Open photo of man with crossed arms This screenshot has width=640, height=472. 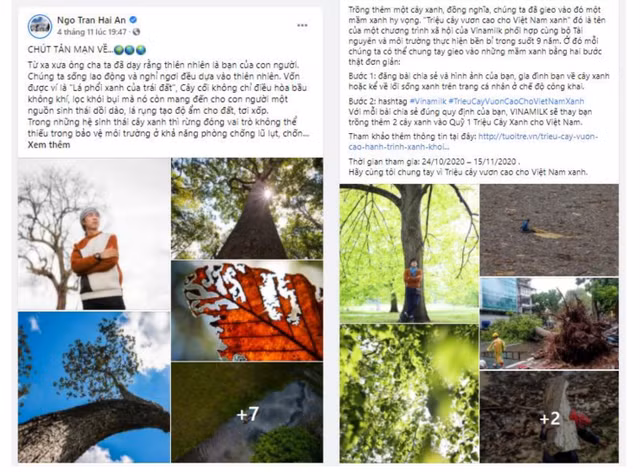coord(94,234)
